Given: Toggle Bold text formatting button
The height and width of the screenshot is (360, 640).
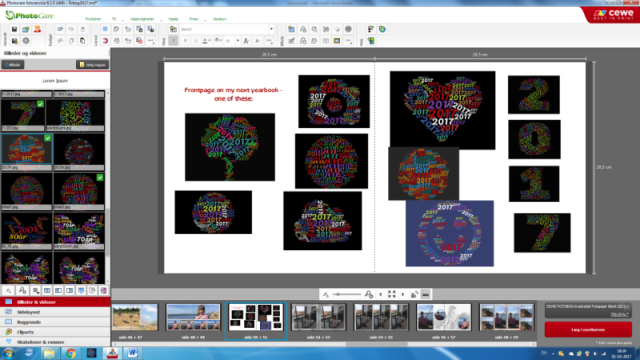Looking at the screenshot, I should tap(173, 41).
